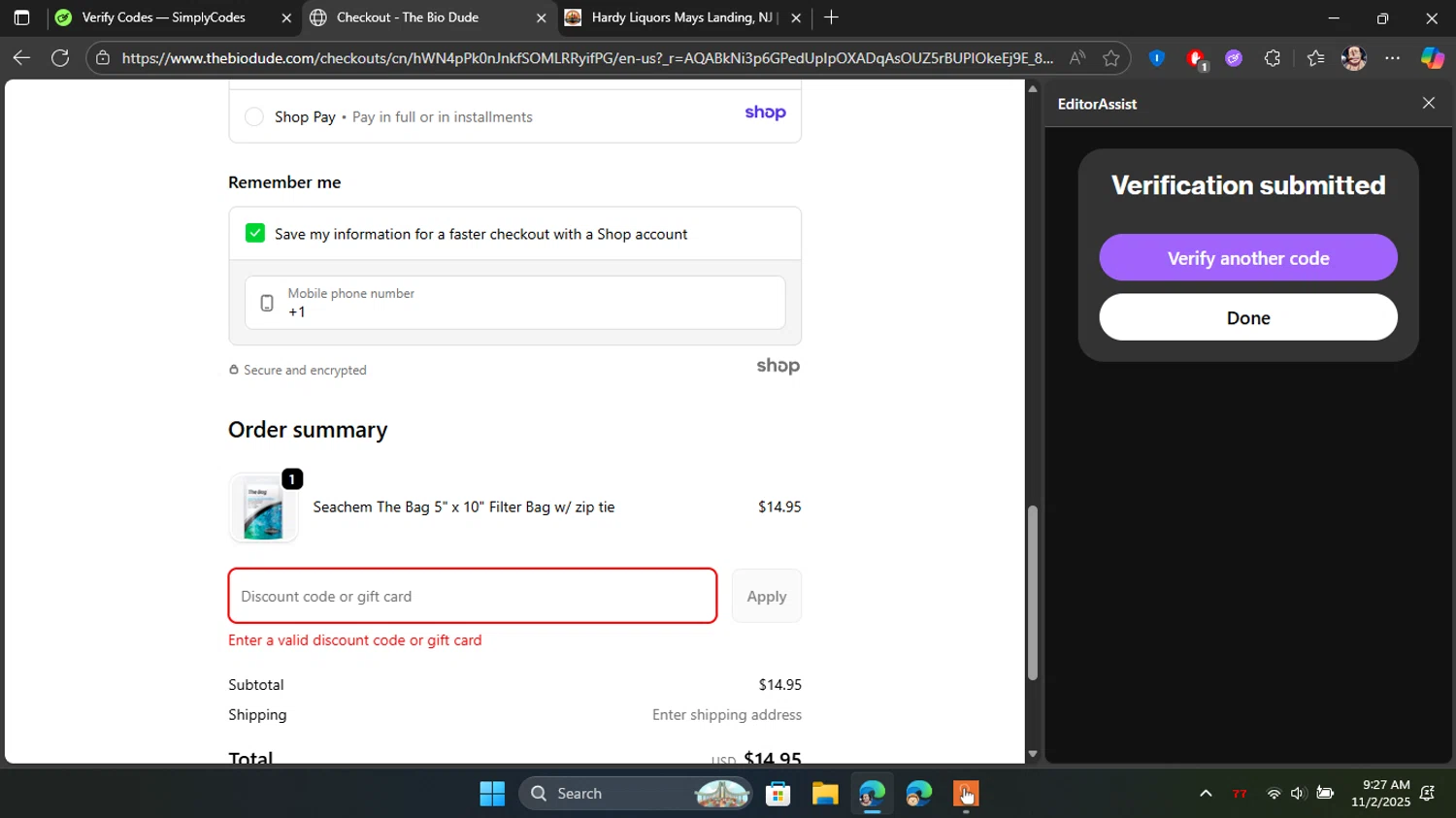Open the Seachem filter bag product thumbnail
Viewport: 1456px width, 818px height.
263,507
